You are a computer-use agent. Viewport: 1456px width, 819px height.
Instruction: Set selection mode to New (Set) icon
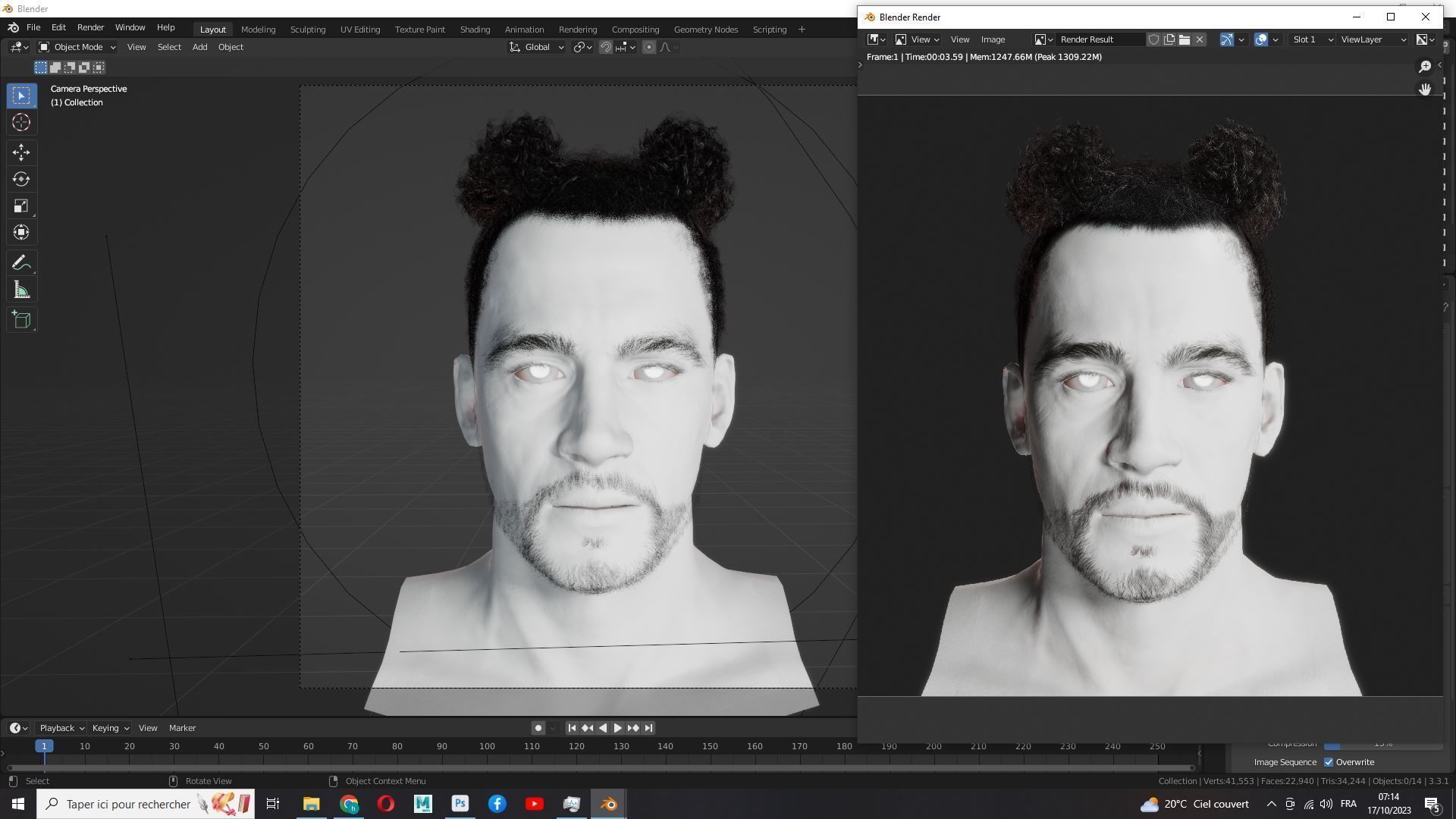(x=41, y=67)
